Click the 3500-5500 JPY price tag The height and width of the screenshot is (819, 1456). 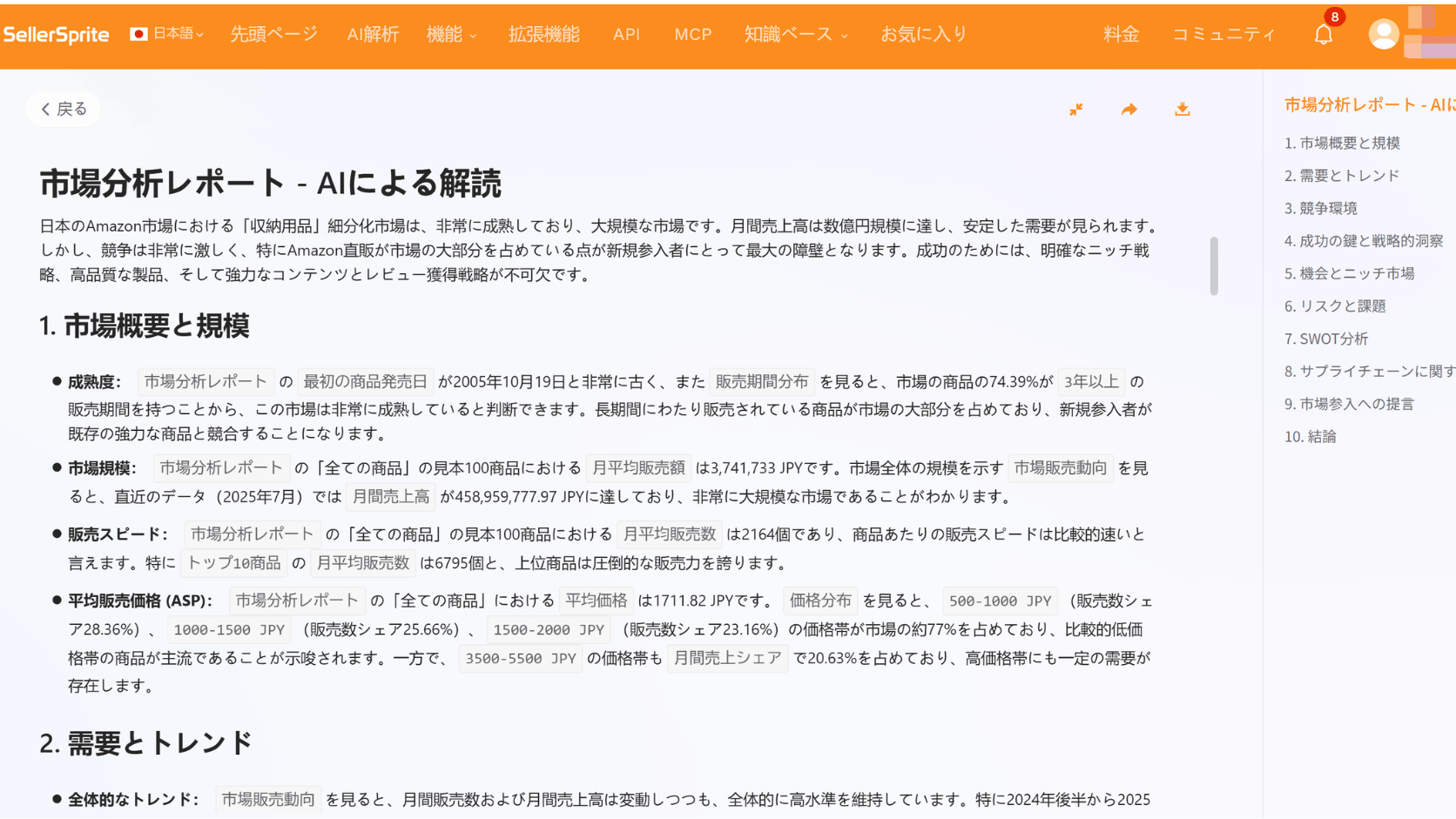(521, 659)
